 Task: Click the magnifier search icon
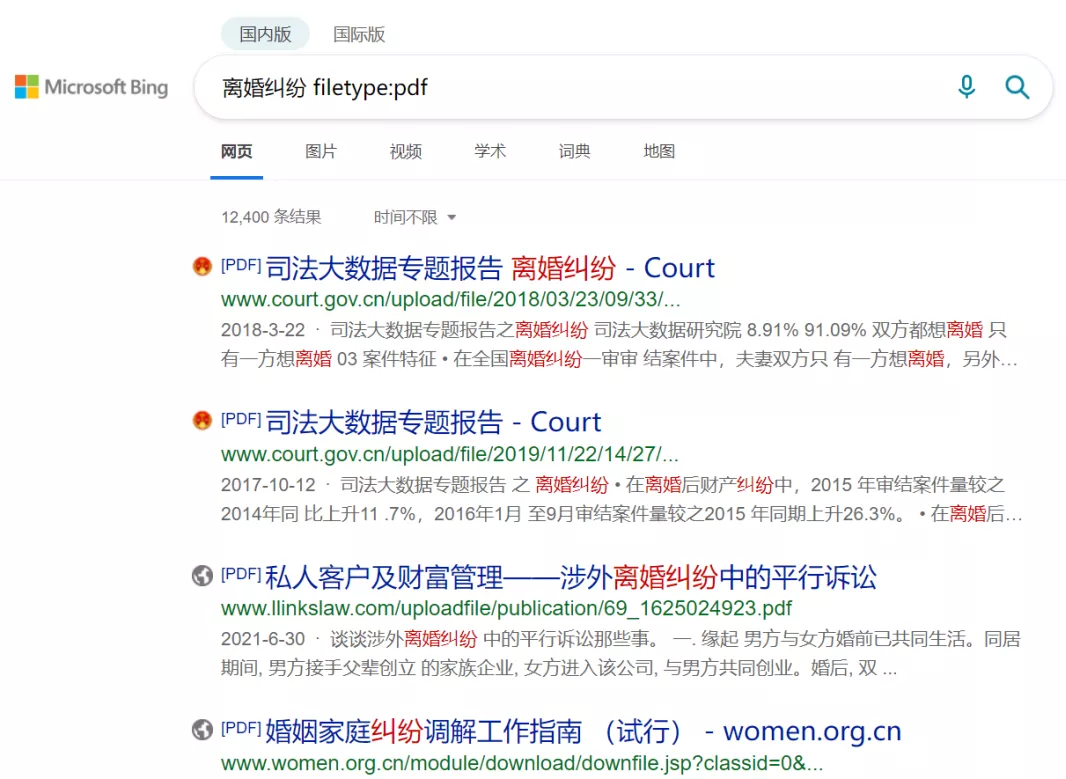point(1017,88)
